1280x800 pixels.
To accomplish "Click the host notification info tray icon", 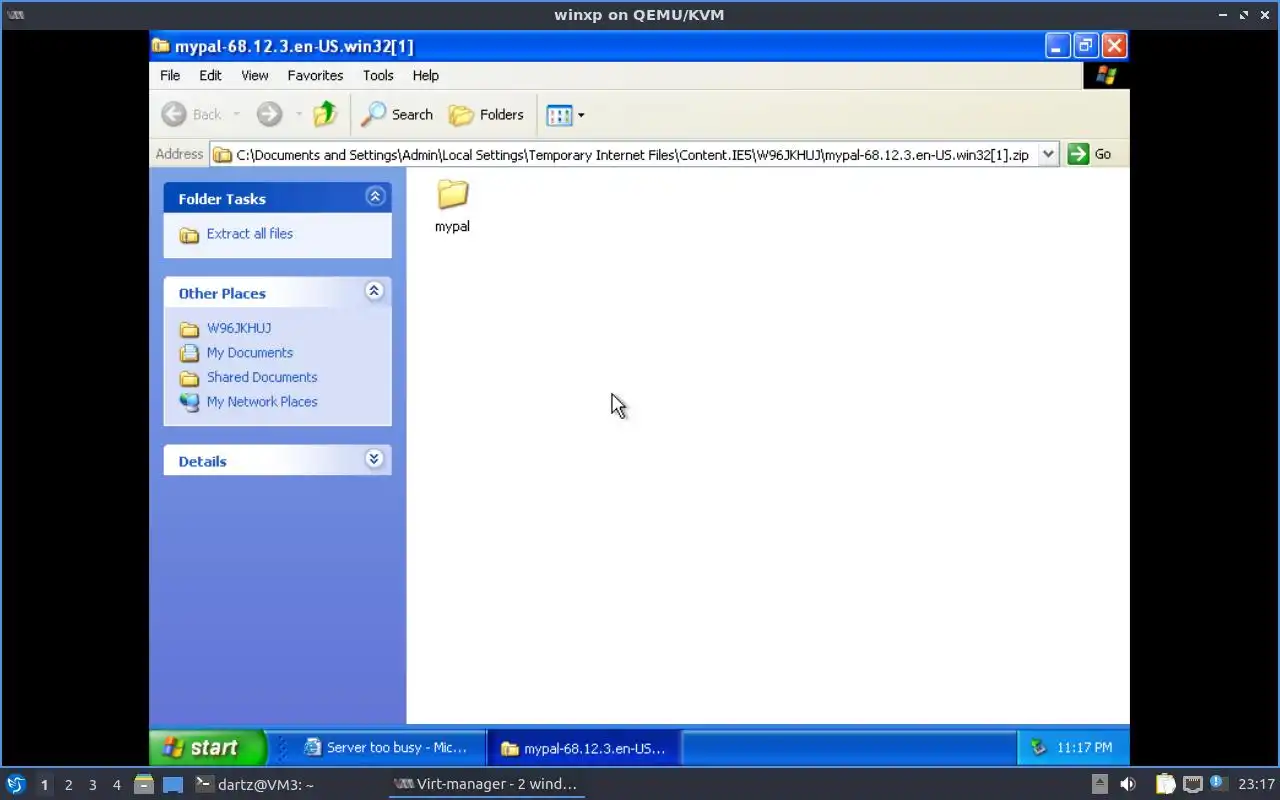I will [1217, 783].
